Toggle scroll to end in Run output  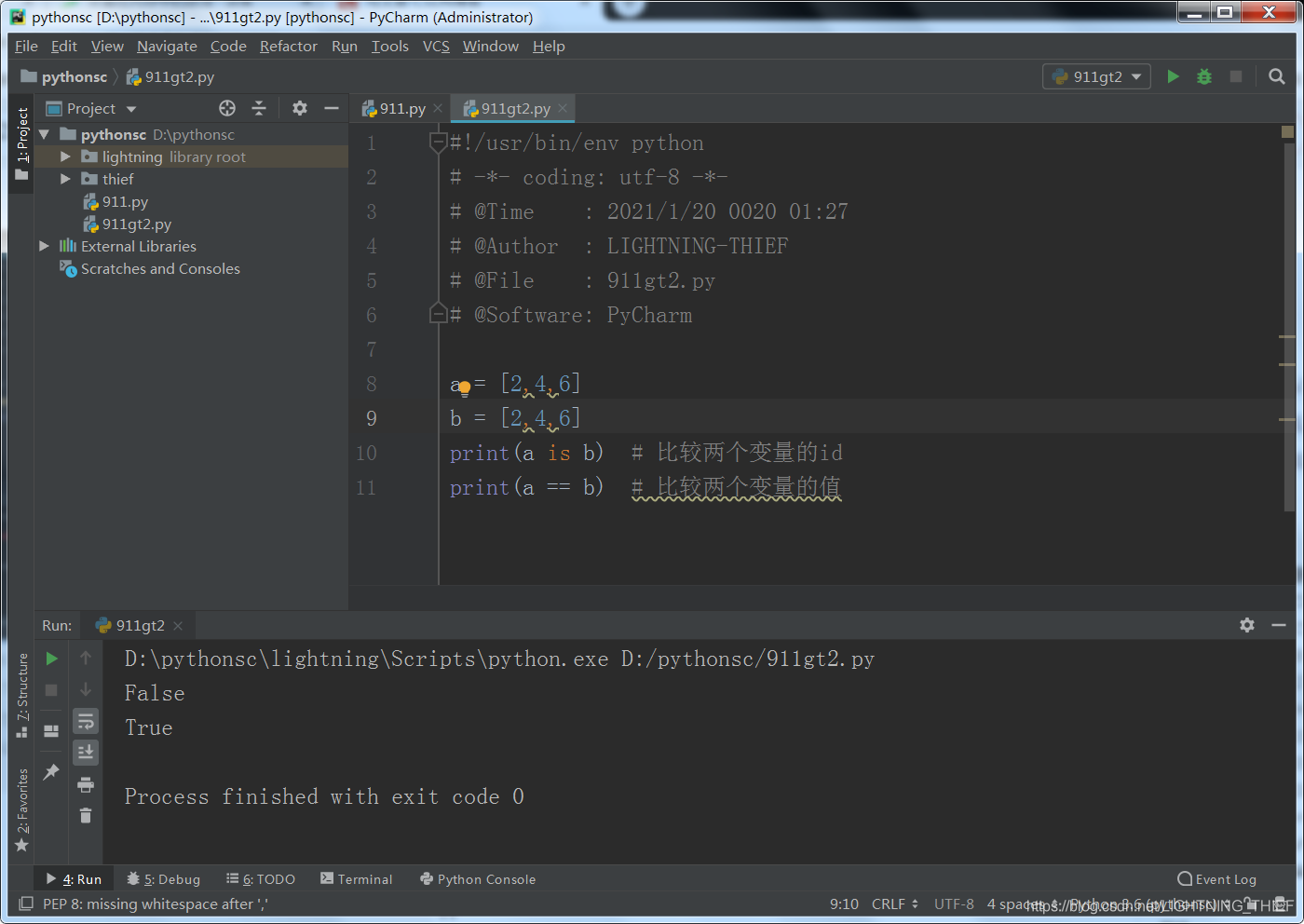pos(86,752)
